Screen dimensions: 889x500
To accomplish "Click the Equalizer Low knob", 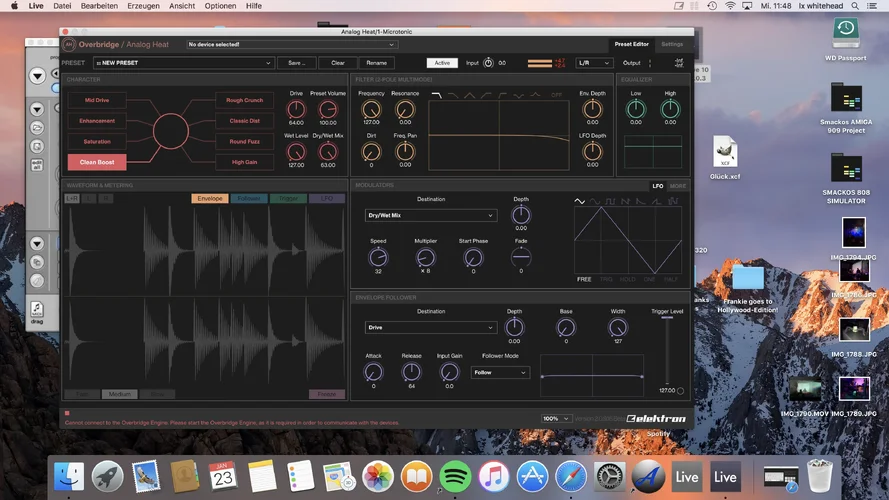I will (636, 109).
